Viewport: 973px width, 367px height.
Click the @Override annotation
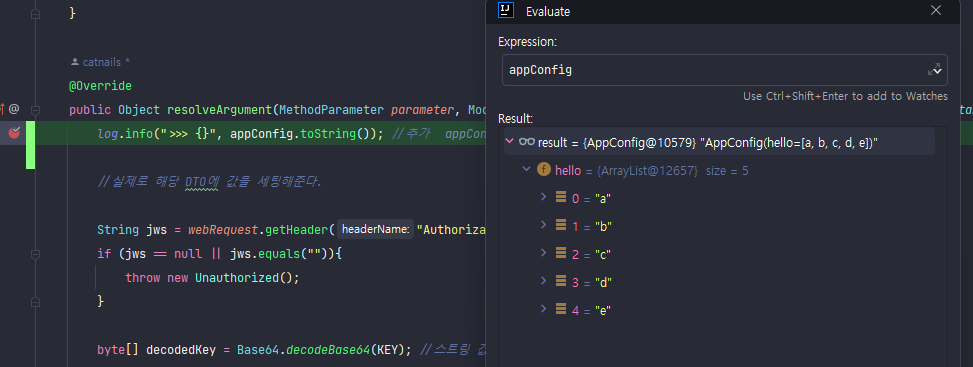coord(100,86)
